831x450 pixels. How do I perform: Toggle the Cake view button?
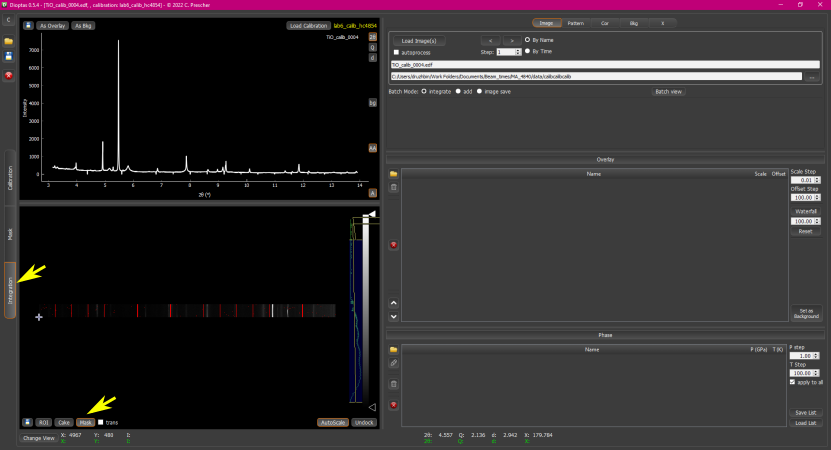click(x=64, y=422)
